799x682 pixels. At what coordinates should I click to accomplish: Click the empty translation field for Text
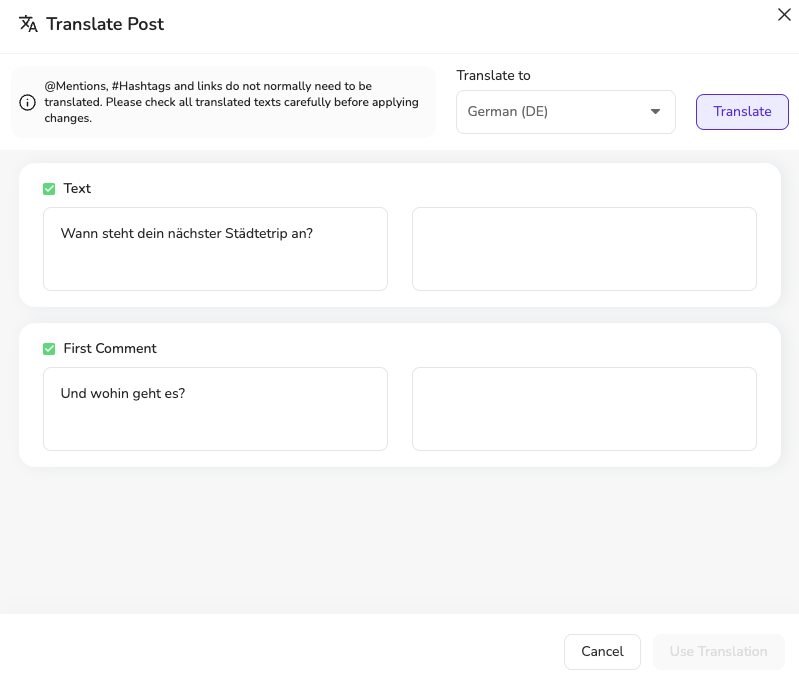[x=584, y=249]
